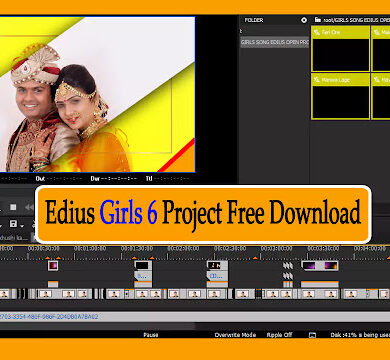Image resolution: width=390 pixels, height=360 pixels.
Task: Click the sequence icon beside Teri Ore
Action: click(317, 32)
